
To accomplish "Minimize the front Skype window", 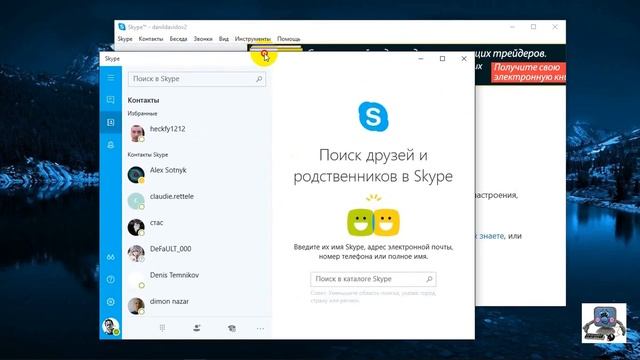I will point(421,59).
